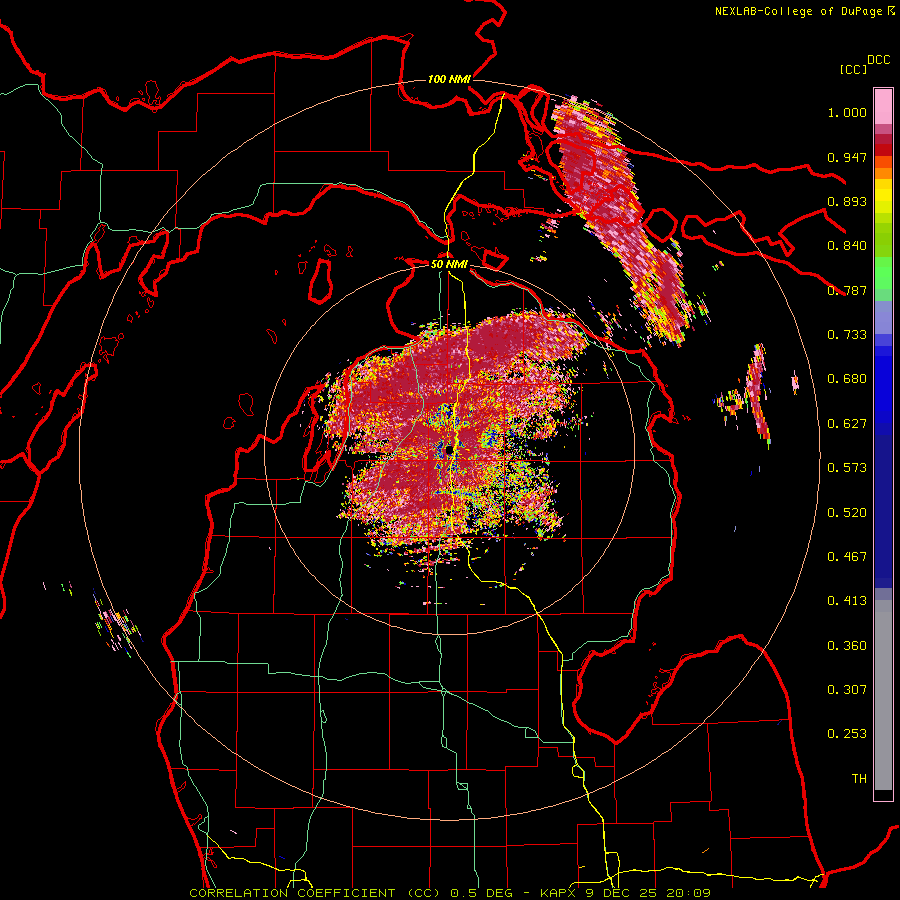Click the gray lower segment of the color bar
The image size is (900, 900).
(x=883, y=695)
